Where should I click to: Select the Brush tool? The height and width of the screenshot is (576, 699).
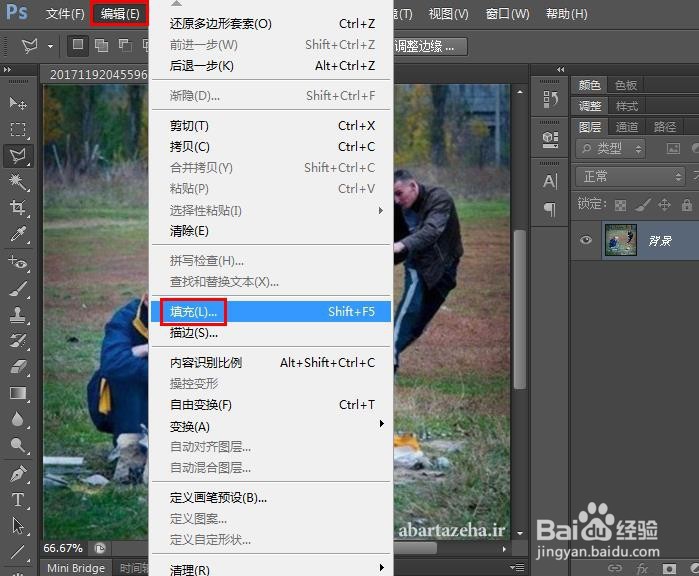coord(18,288)
